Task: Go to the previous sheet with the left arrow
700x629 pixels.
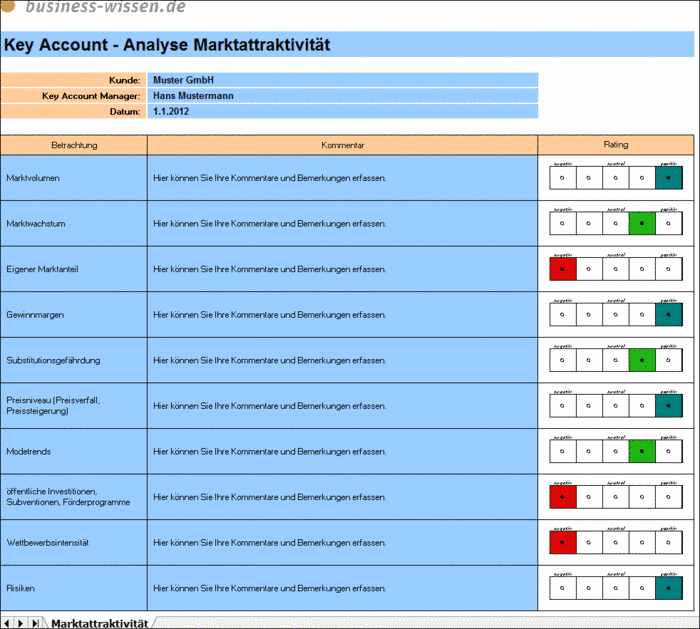Action: click(x=6, y=623)
